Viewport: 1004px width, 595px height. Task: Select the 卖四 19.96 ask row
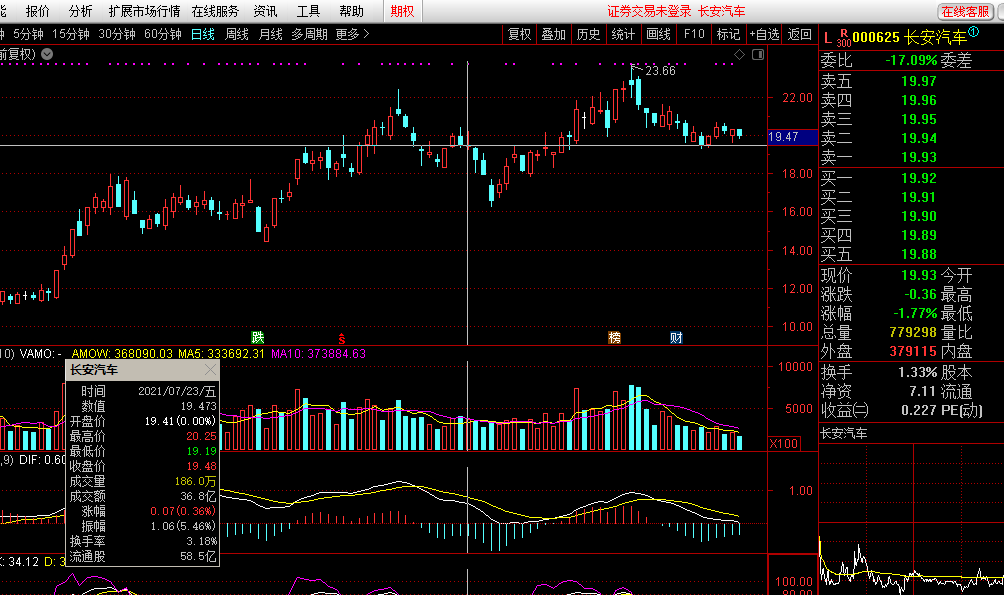click(x=911, y=101)
